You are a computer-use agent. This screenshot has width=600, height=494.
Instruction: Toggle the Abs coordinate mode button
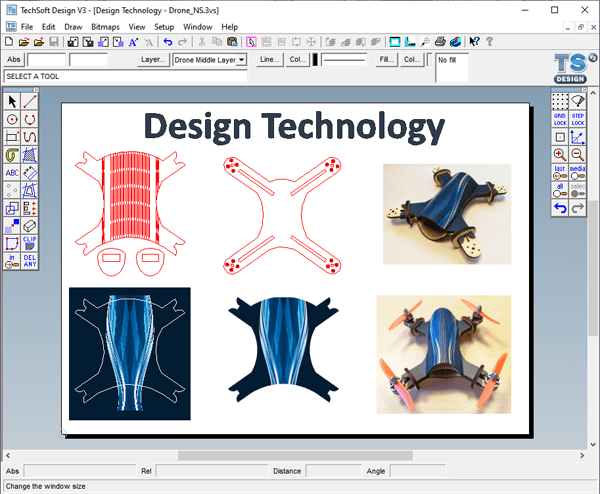[x=13, y=60]
